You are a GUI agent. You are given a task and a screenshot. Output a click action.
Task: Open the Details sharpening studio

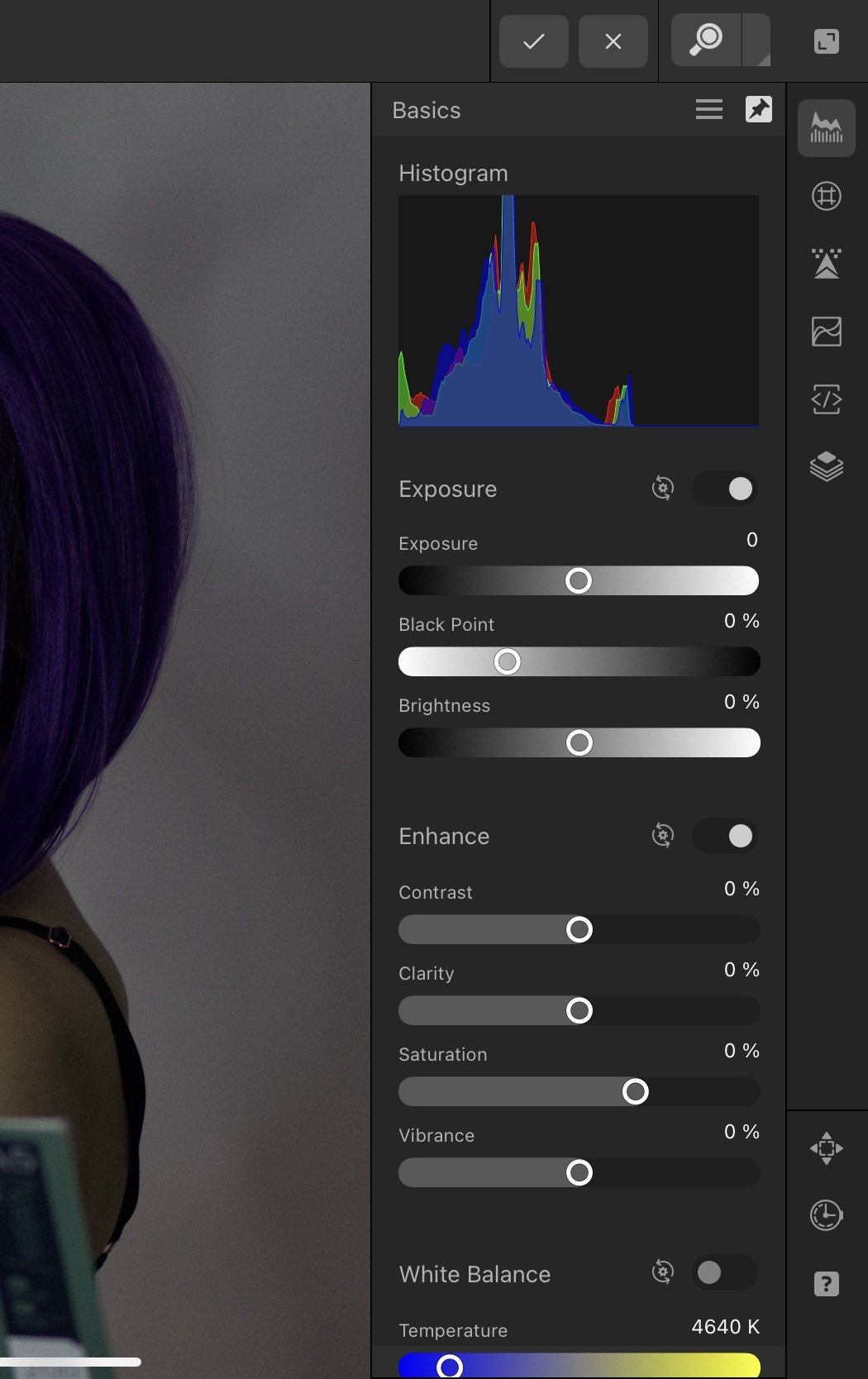[x=827, y=264]
